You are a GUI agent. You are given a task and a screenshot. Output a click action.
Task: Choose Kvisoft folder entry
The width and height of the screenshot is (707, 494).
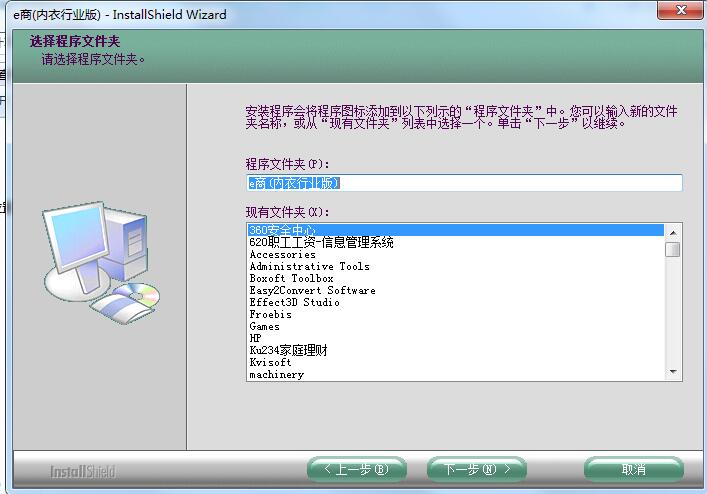[455, 362]
